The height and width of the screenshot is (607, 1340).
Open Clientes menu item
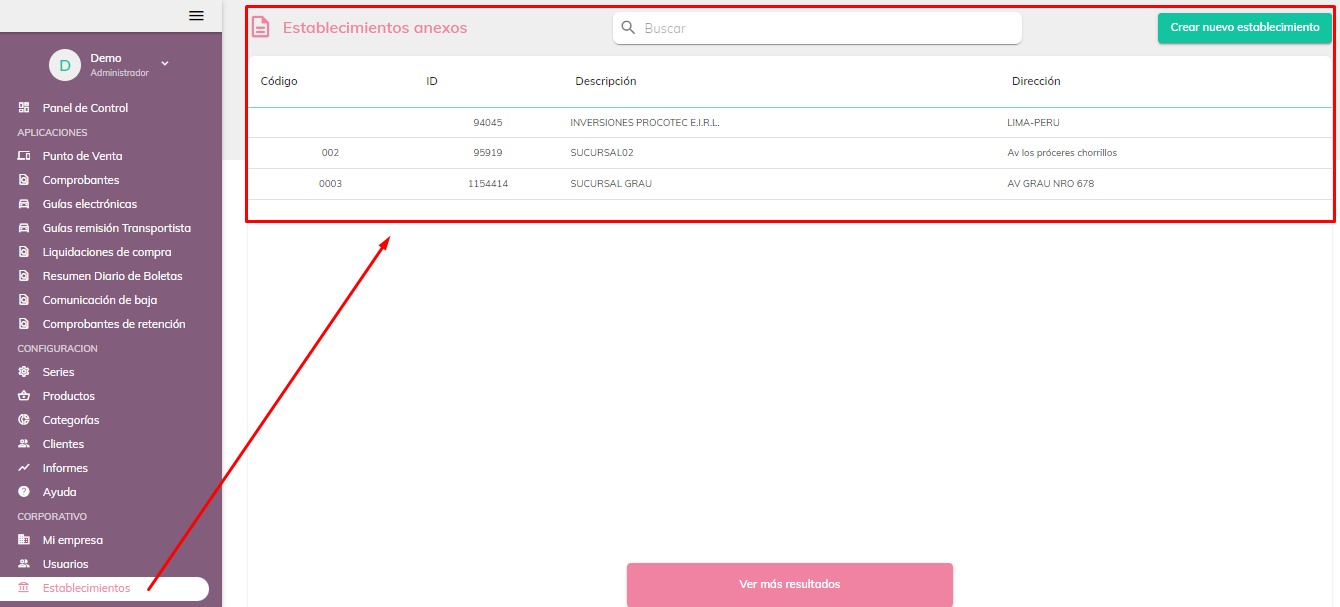[x=63, y=444]
